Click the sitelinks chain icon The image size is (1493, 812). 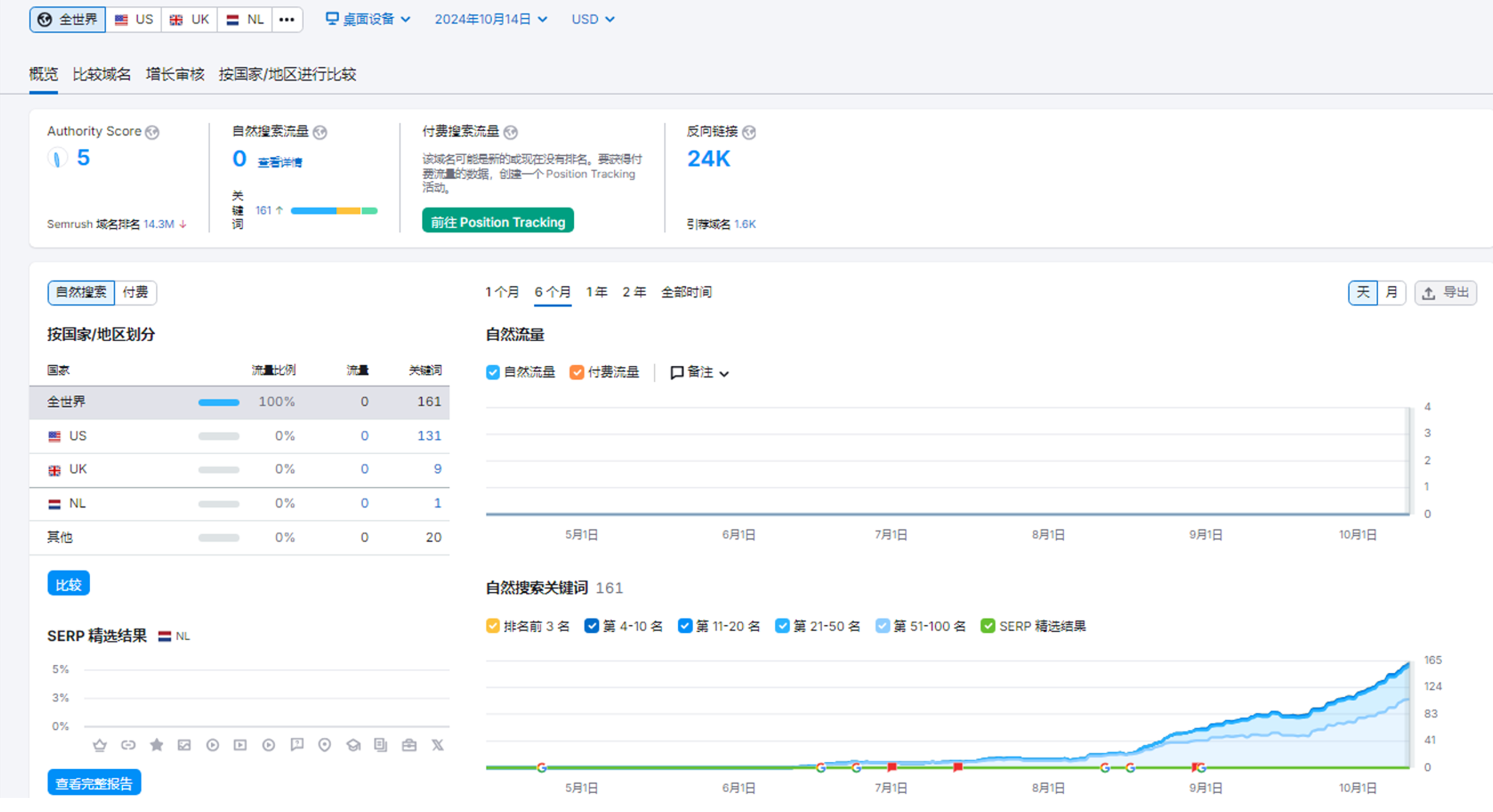click(128, 745)
